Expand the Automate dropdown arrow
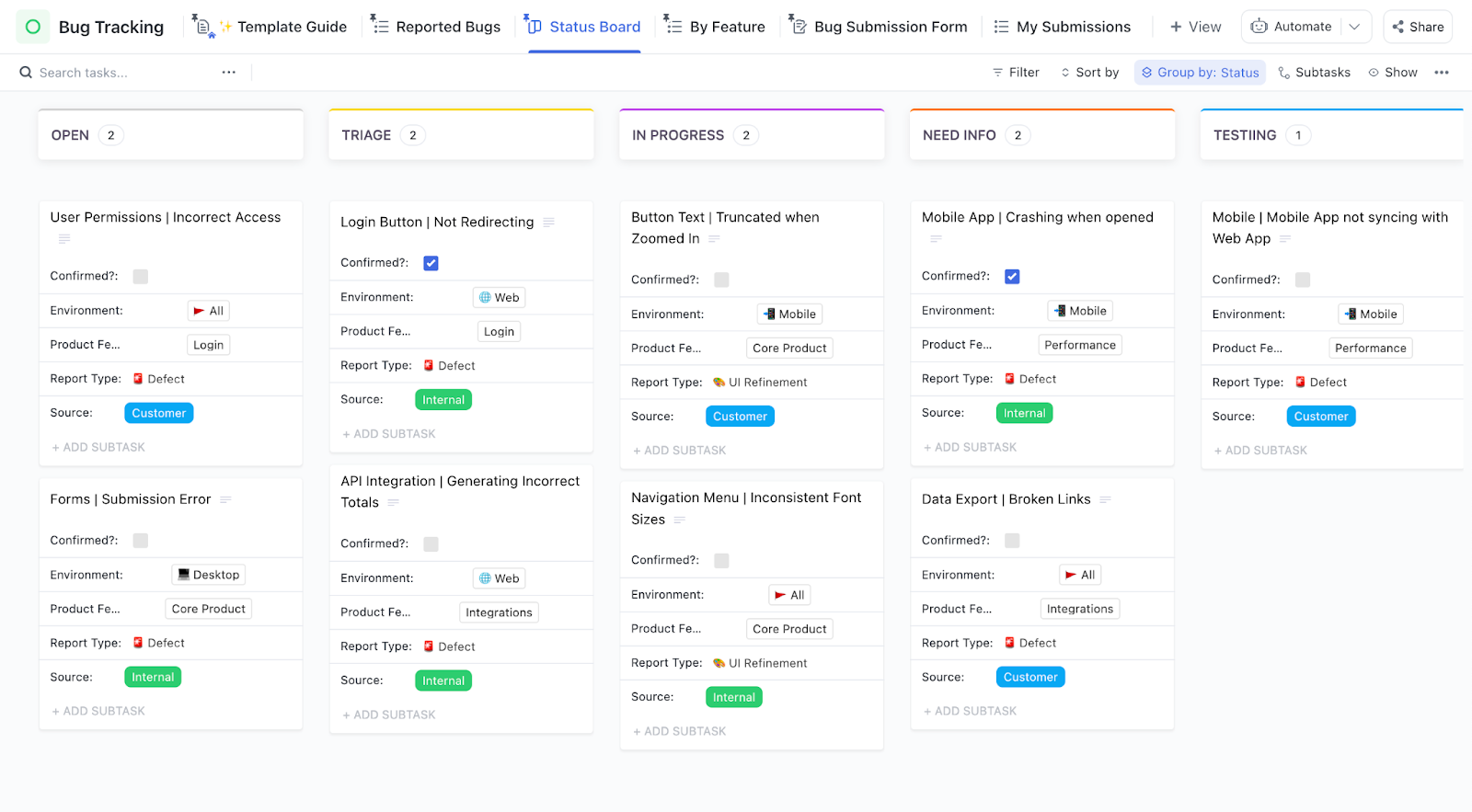The image size is (1472, 812). 1354,27
